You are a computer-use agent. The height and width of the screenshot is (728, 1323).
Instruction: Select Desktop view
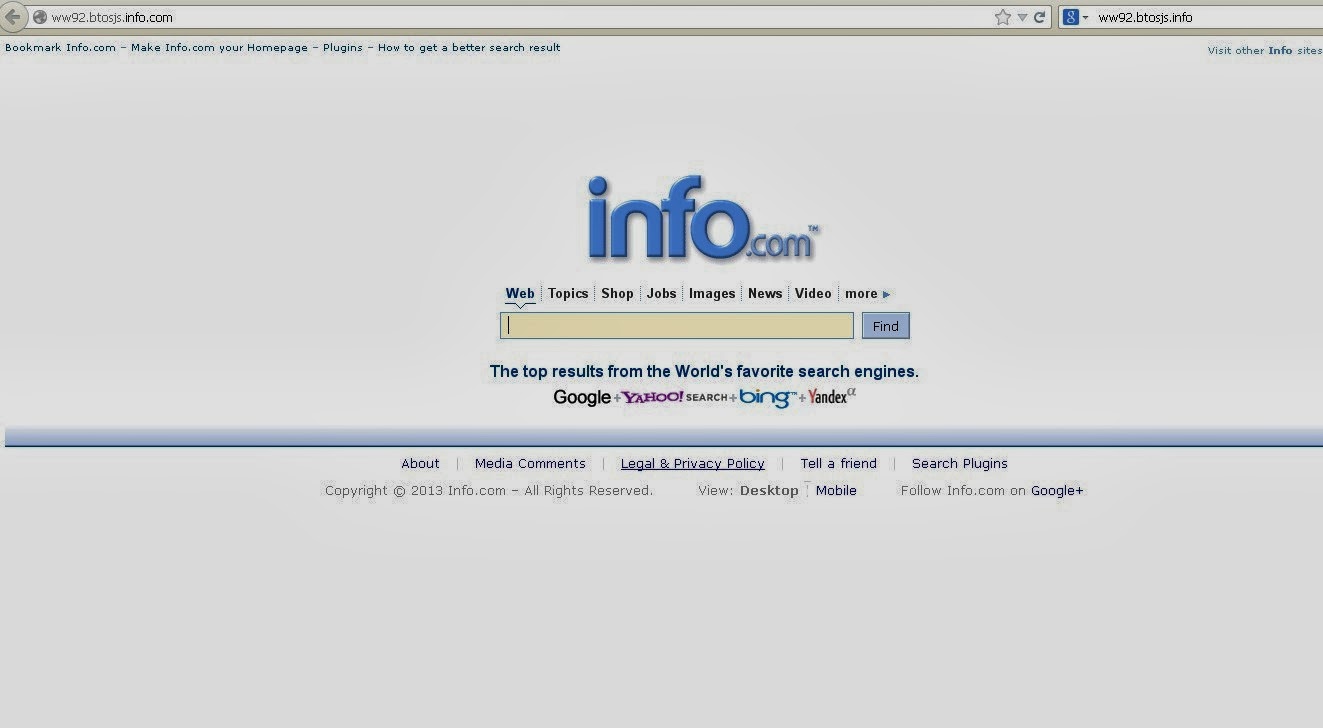[x=769, y=490]
